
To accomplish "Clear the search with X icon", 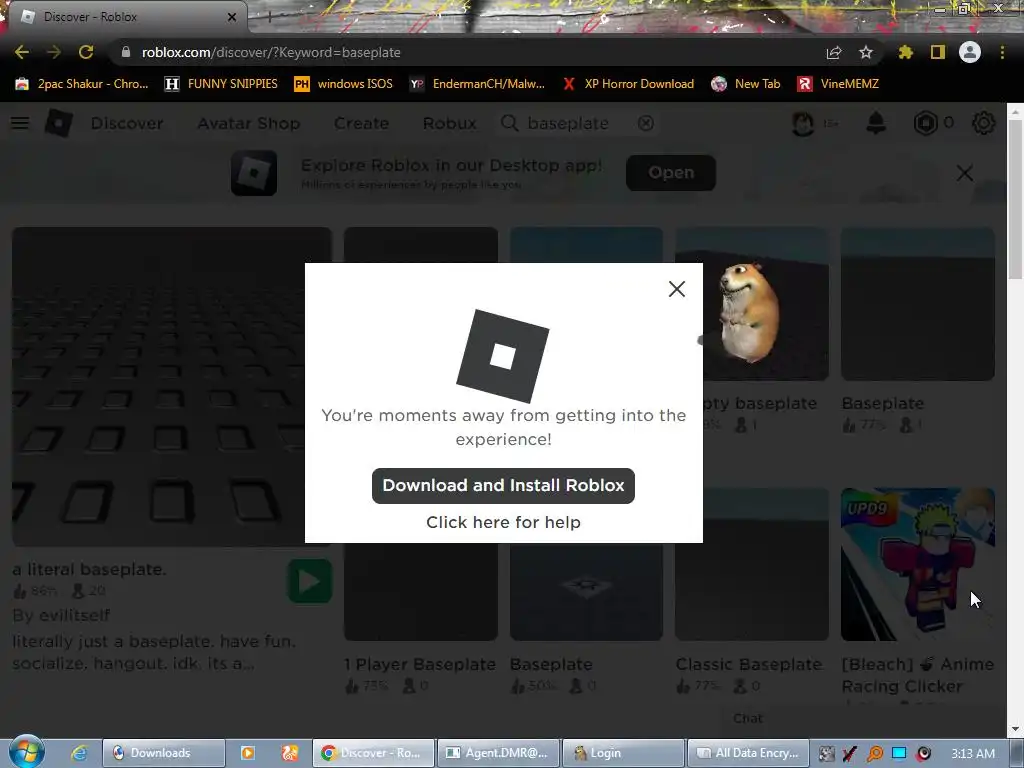I will [645, 123].
